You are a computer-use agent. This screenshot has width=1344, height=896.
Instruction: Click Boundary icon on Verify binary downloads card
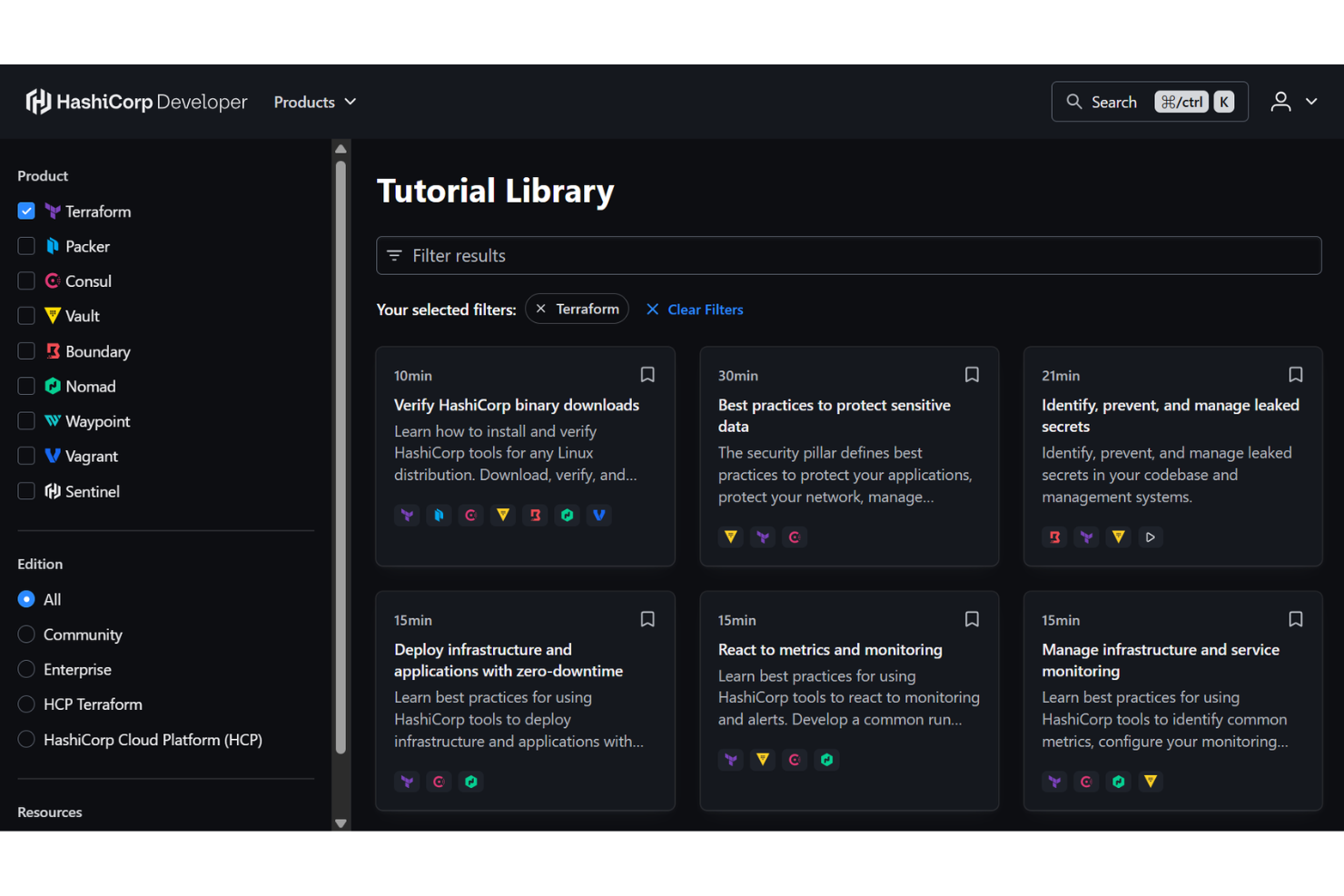coord(535,515)
